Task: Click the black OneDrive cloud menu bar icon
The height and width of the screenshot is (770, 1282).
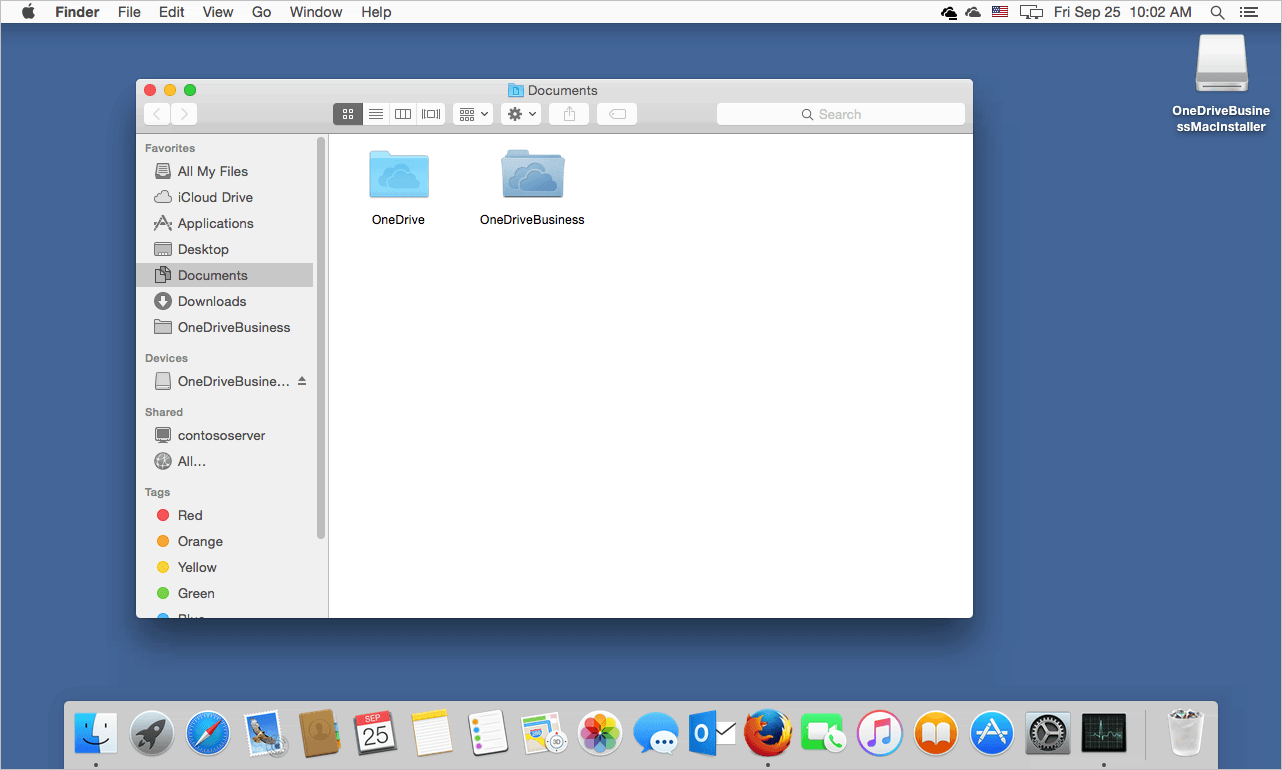Action: click(949, 12)
